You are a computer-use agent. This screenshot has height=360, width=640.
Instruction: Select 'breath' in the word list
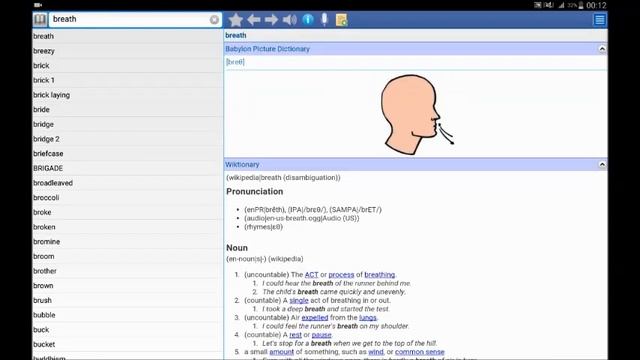tap(127, 36)
